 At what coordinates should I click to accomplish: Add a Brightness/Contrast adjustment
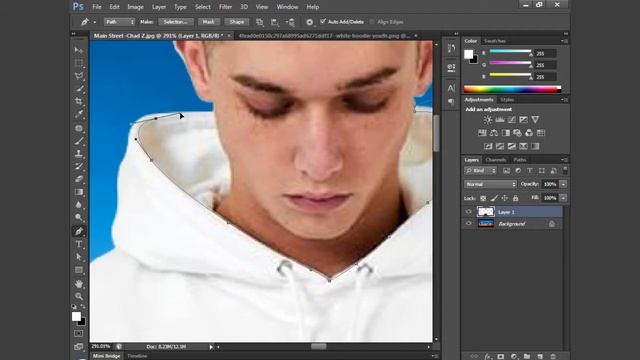(x=488, y=120)
